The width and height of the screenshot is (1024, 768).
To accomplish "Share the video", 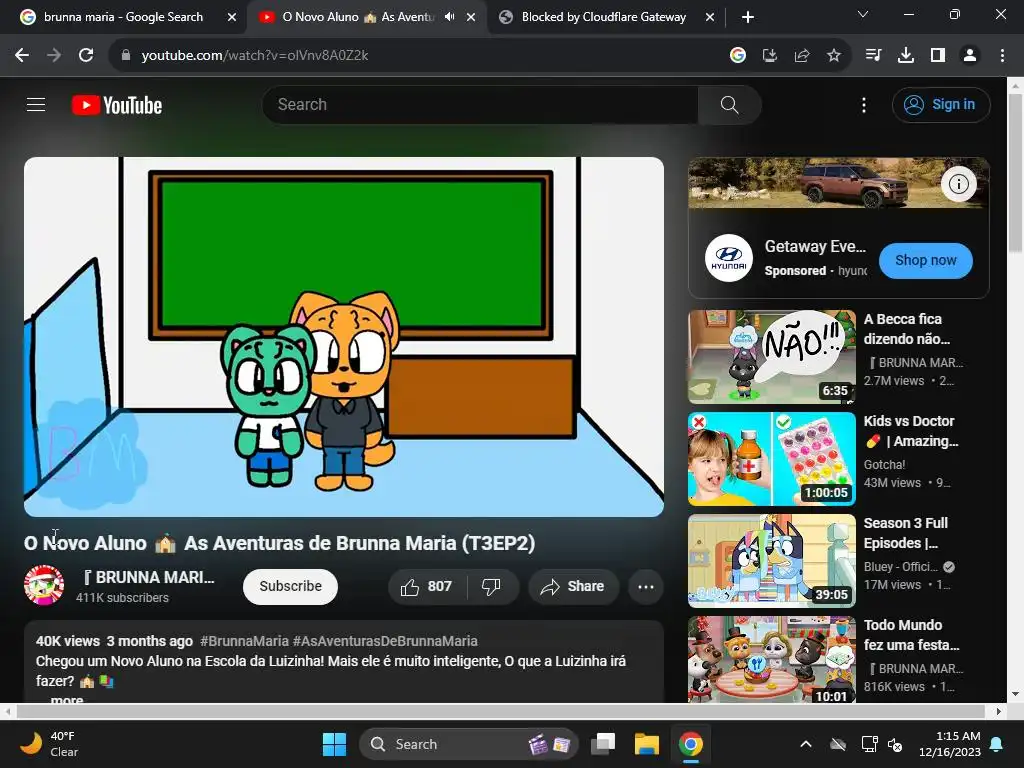I will tap(573, 586).
